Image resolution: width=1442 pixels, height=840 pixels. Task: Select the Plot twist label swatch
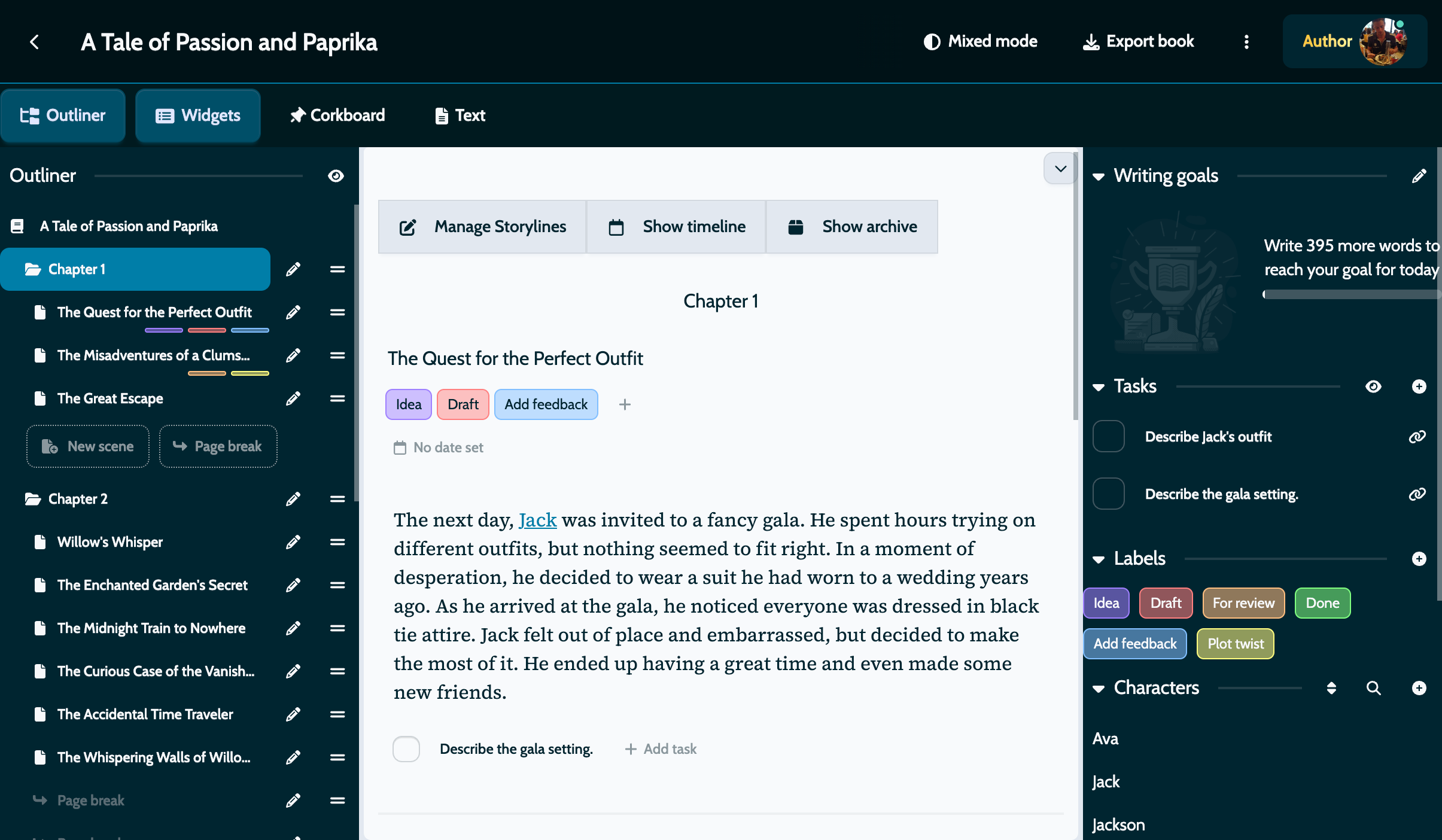pos(1234,644)
